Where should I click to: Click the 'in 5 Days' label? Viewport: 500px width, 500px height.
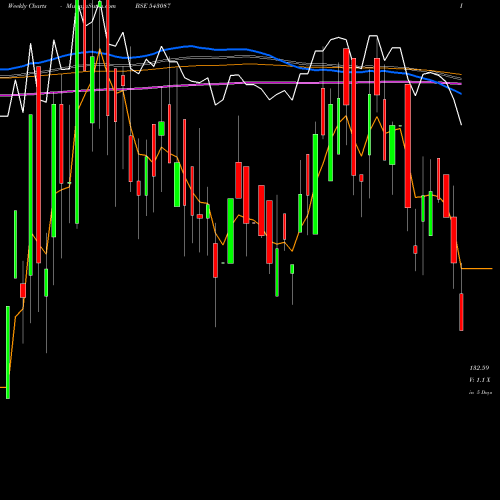click(x=480, y=393)
